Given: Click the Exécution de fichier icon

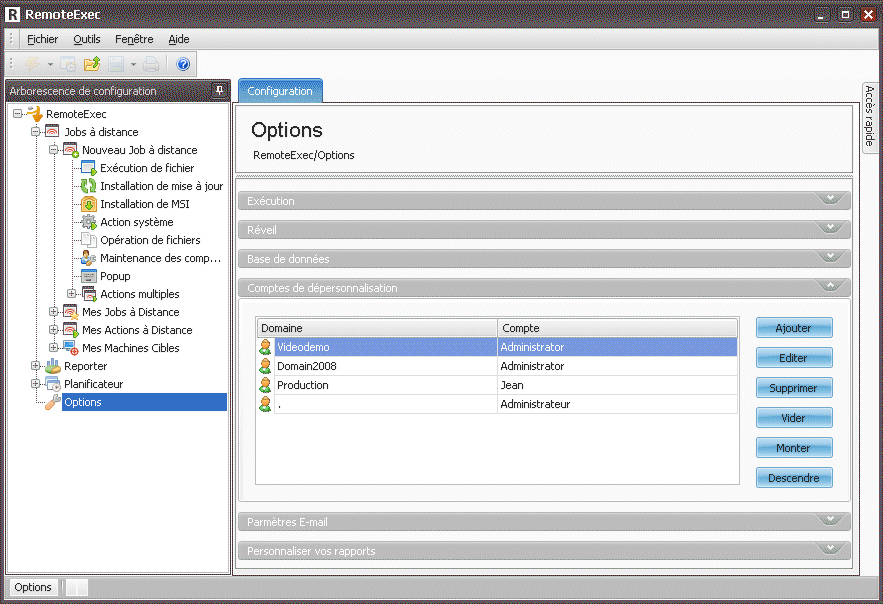Looking at the screenshot, I should (88, 168).
